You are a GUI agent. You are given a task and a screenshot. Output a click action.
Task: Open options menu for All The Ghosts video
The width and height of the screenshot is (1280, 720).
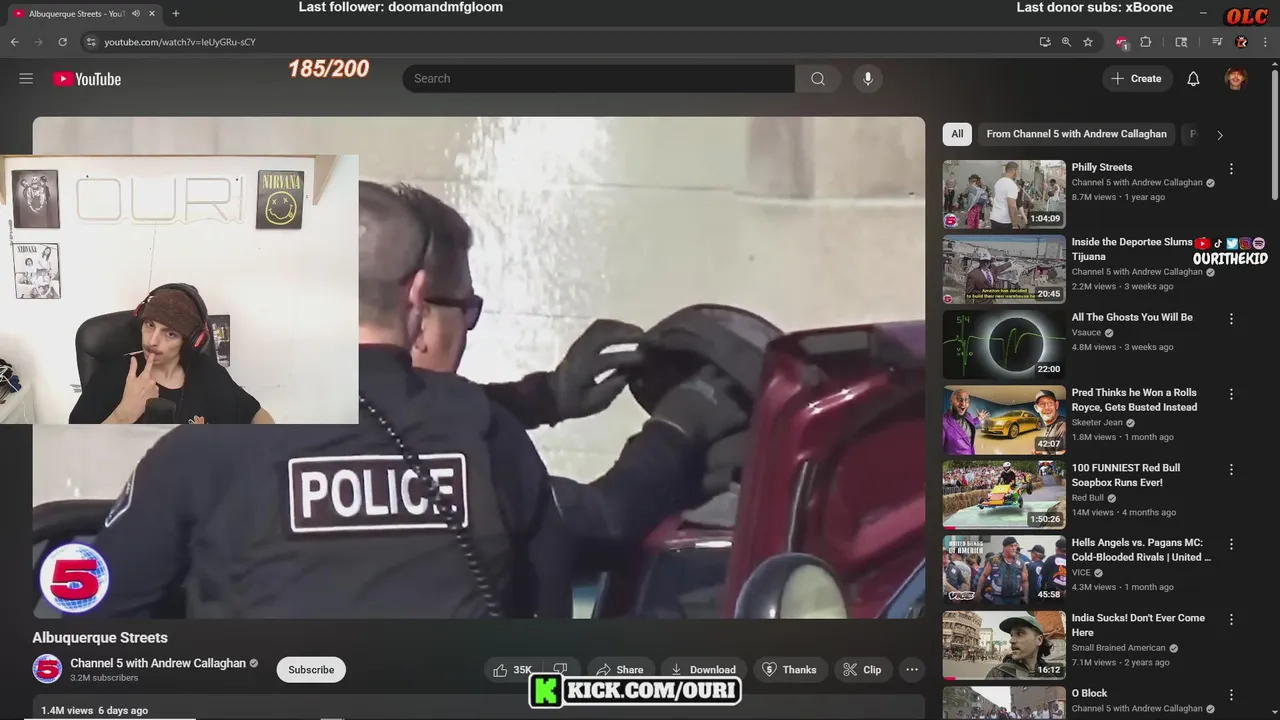tap(1231, 319)
